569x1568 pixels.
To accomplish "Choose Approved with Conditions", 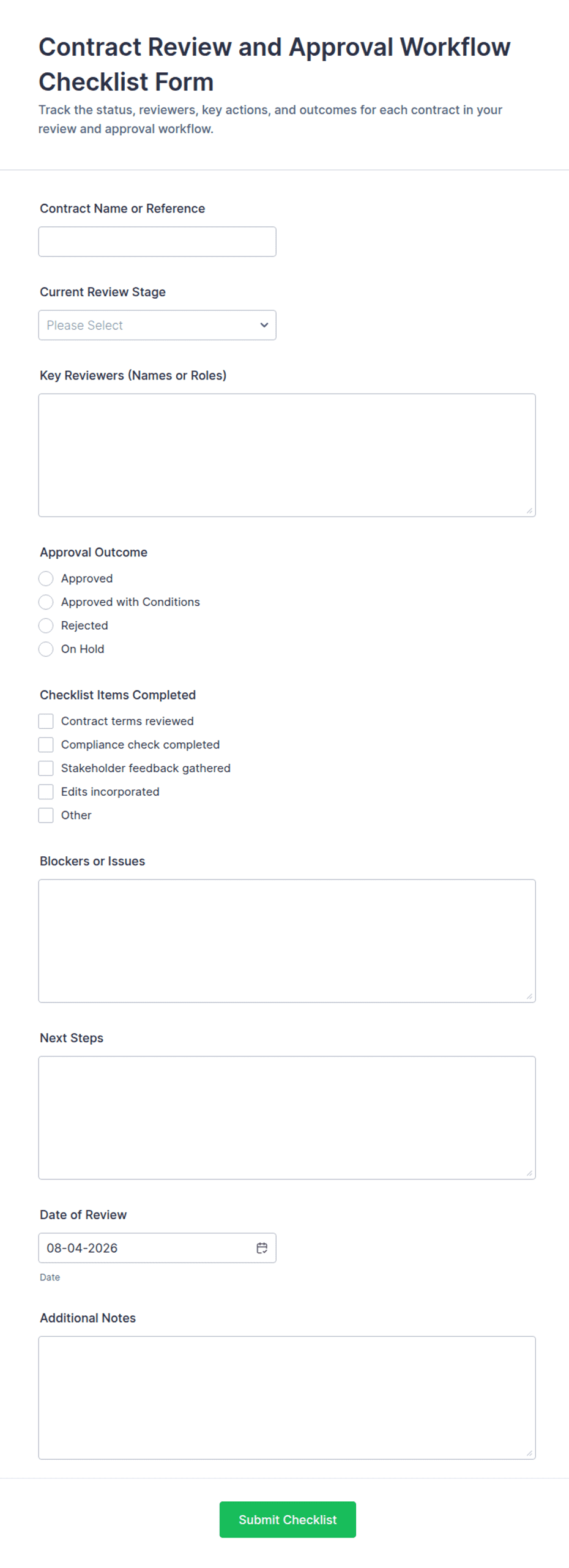I will (46, 602).
